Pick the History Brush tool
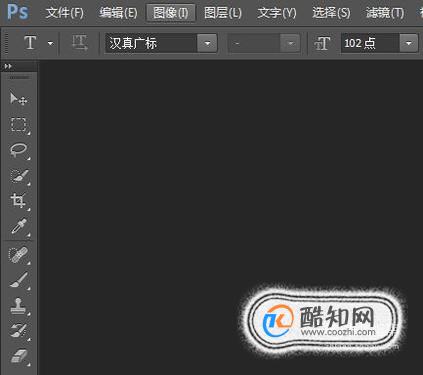423x375 pixels. tap(18, 331)
